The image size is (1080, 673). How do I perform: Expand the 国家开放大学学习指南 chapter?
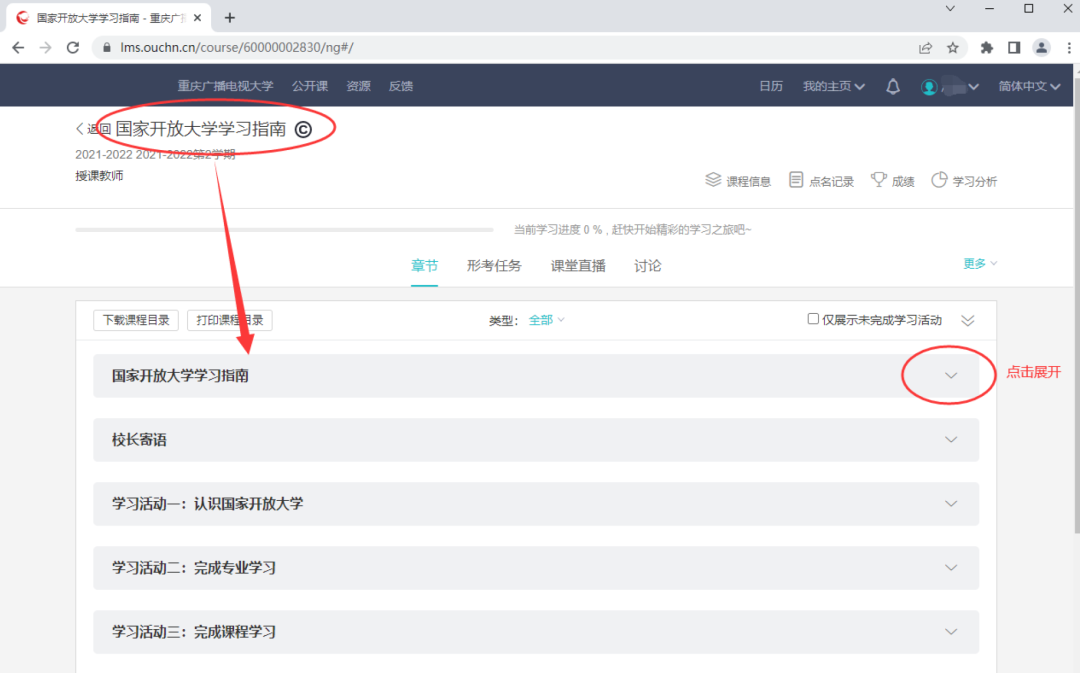pyautogui.click(x=951, y=375)
